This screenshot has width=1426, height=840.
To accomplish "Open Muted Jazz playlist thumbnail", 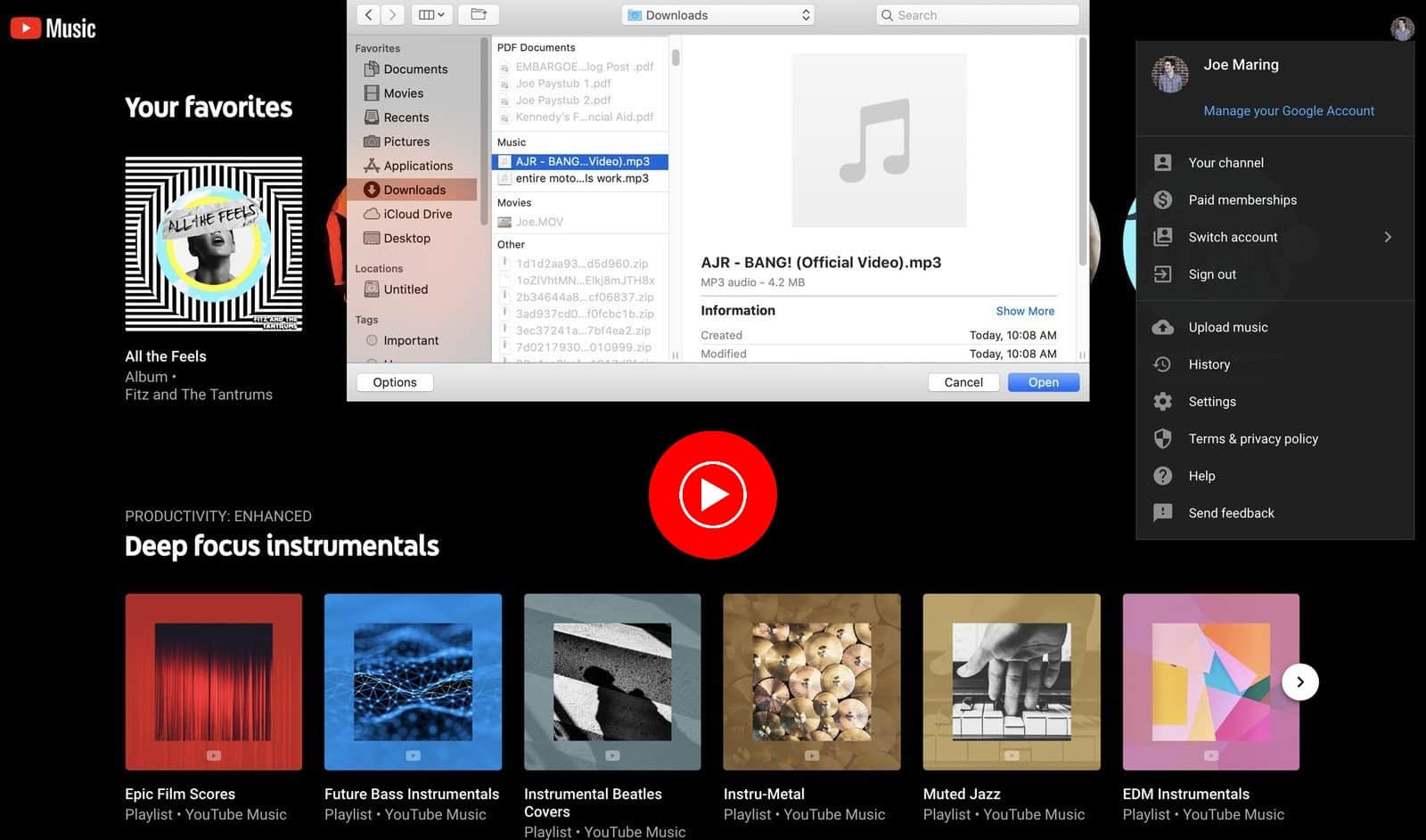I will (x=1012, y=682).
